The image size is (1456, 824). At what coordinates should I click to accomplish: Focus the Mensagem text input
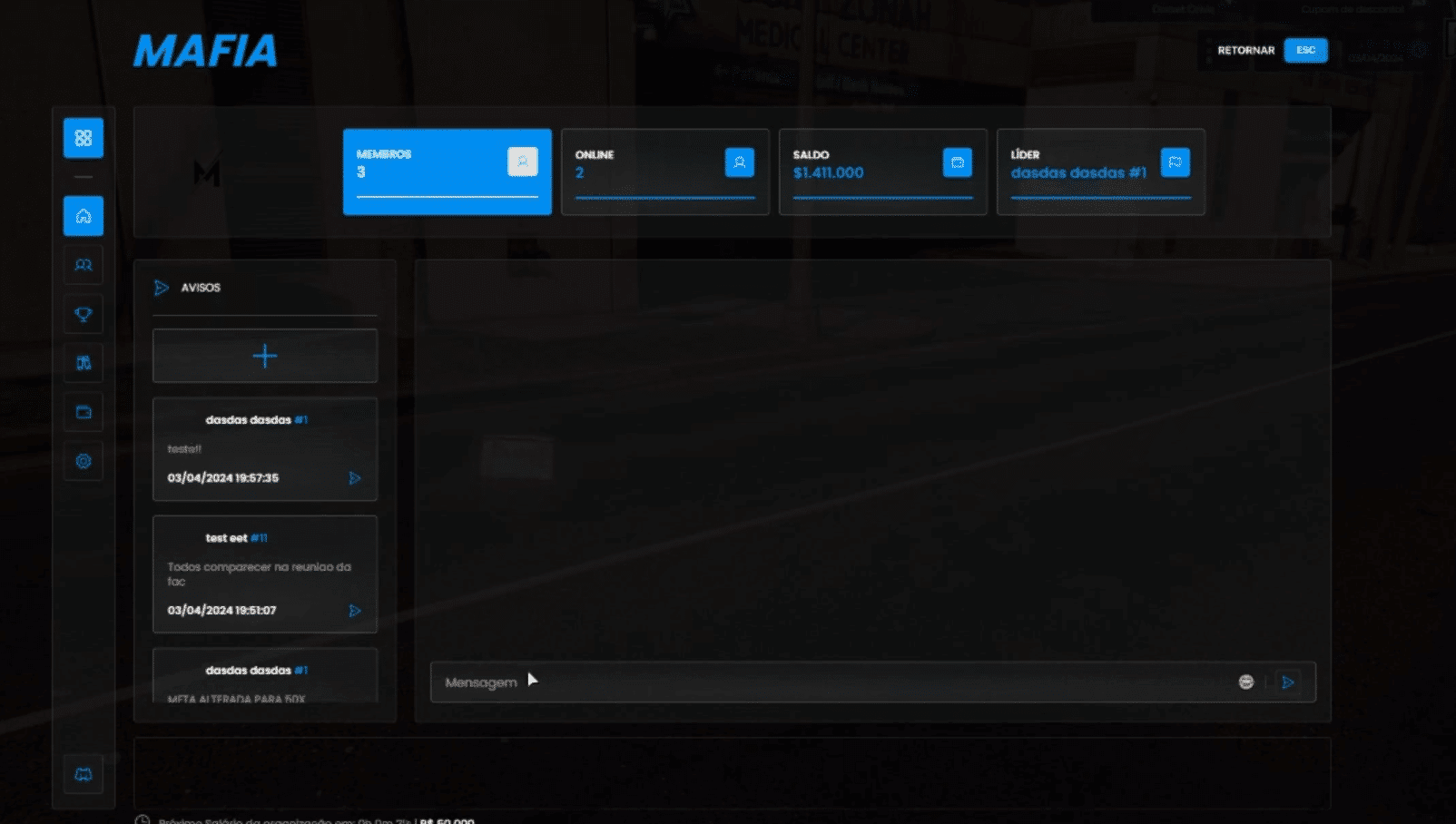pos(817,682)
